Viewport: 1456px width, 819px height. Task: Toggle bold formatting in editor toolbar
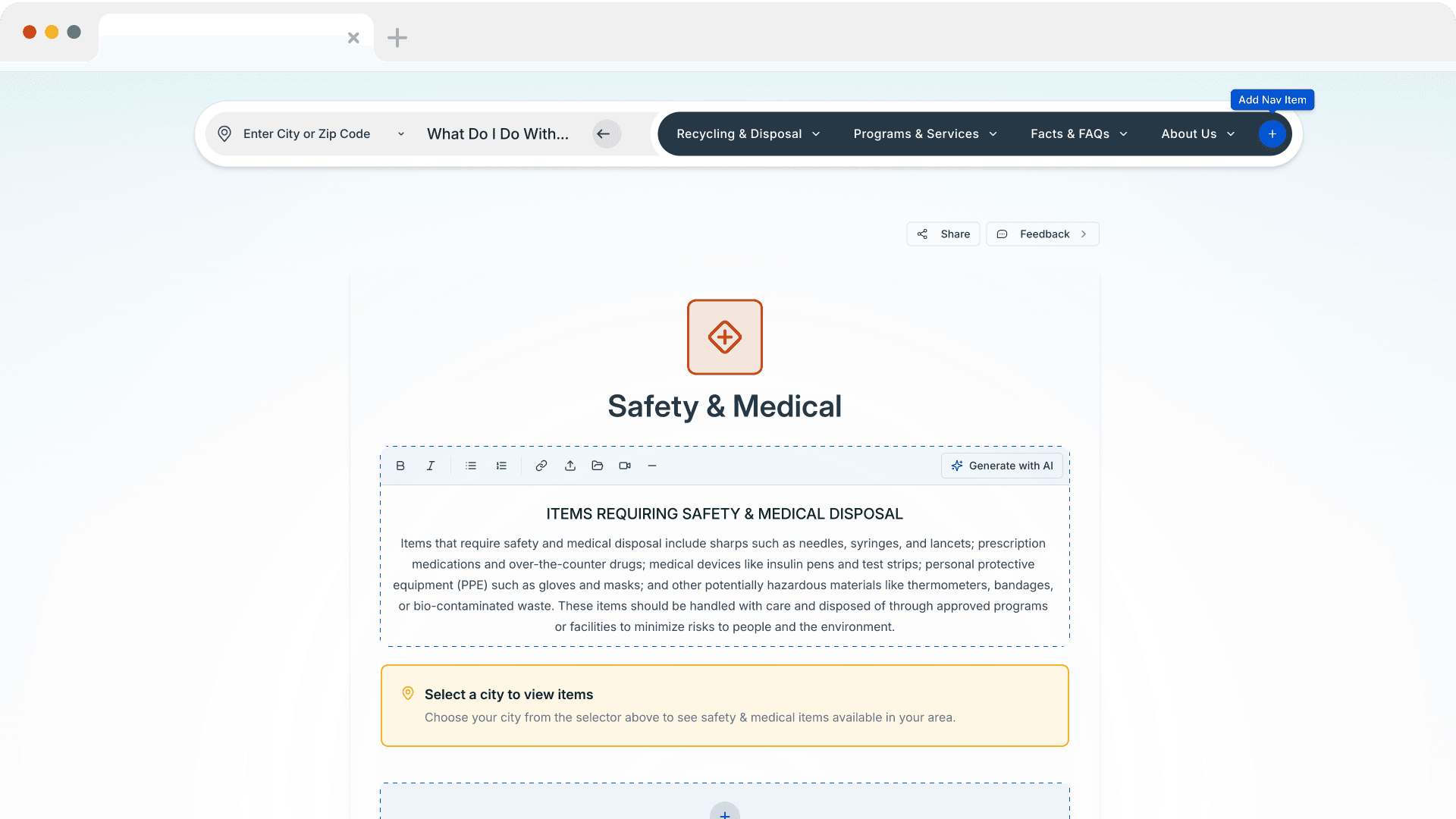click(x=400, y=466)
